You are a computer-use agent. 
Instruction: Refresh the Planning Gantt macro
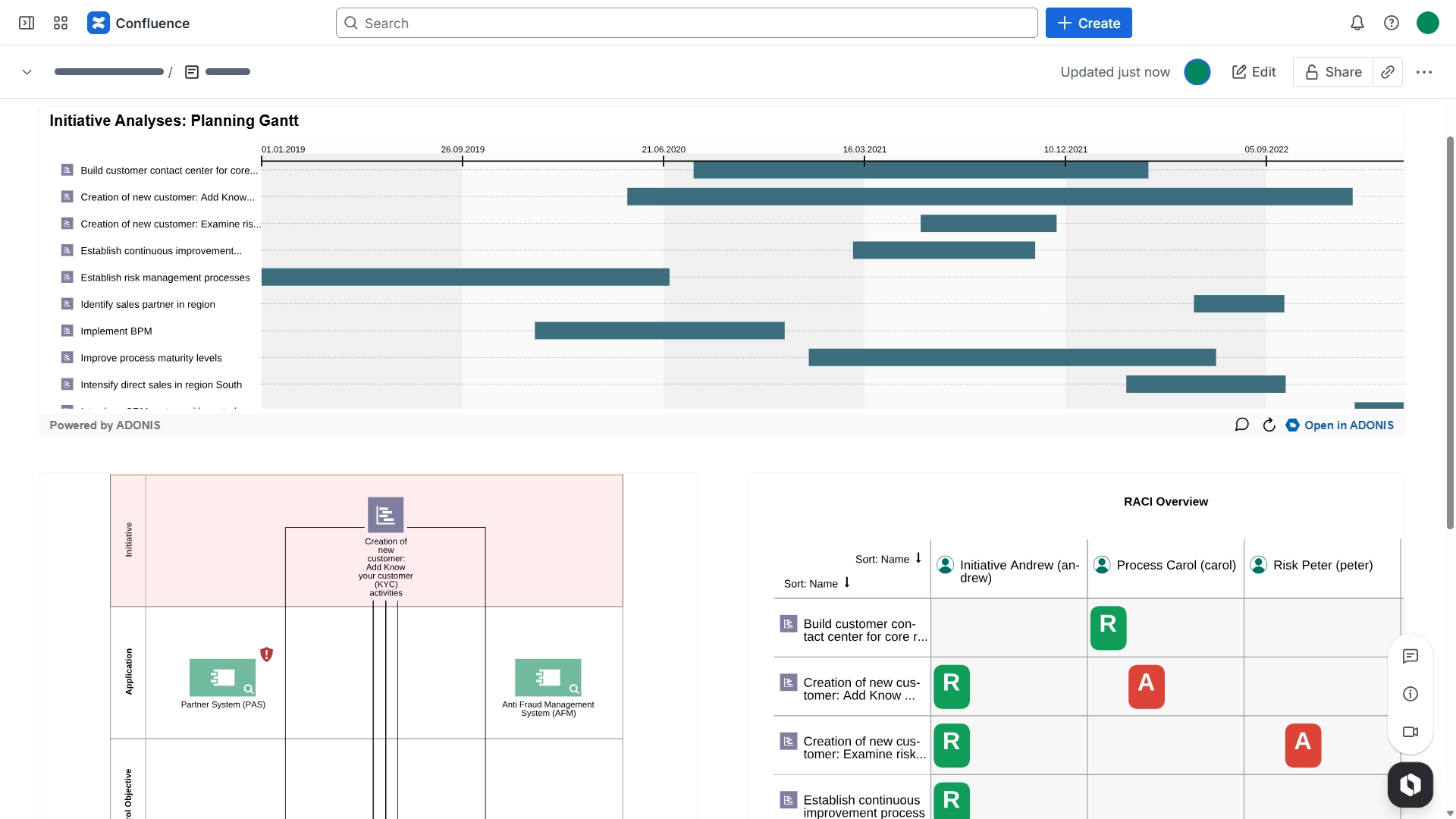click(1269, 425)
